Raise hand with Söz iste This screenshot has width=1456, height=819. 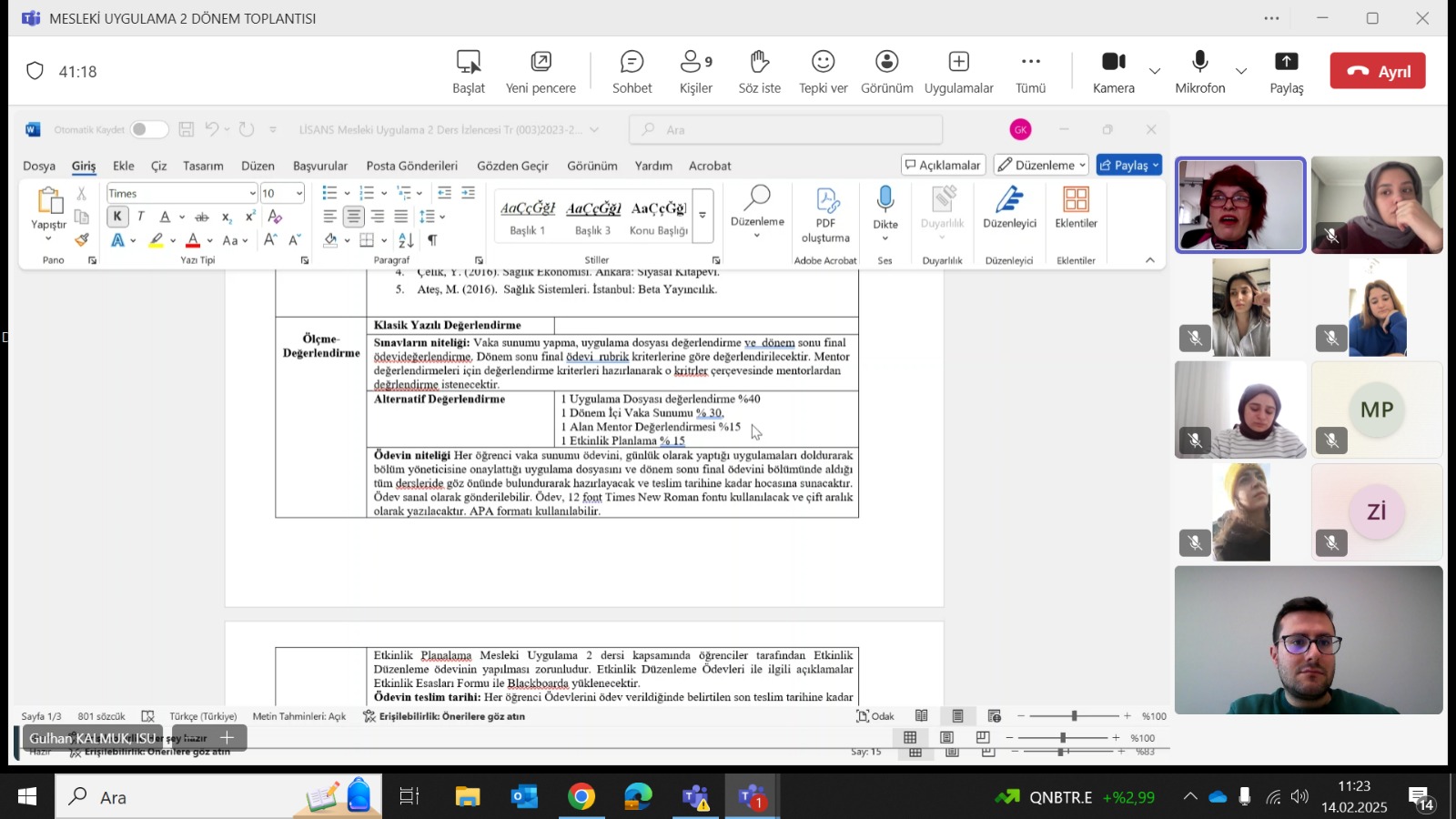(759, 71)
